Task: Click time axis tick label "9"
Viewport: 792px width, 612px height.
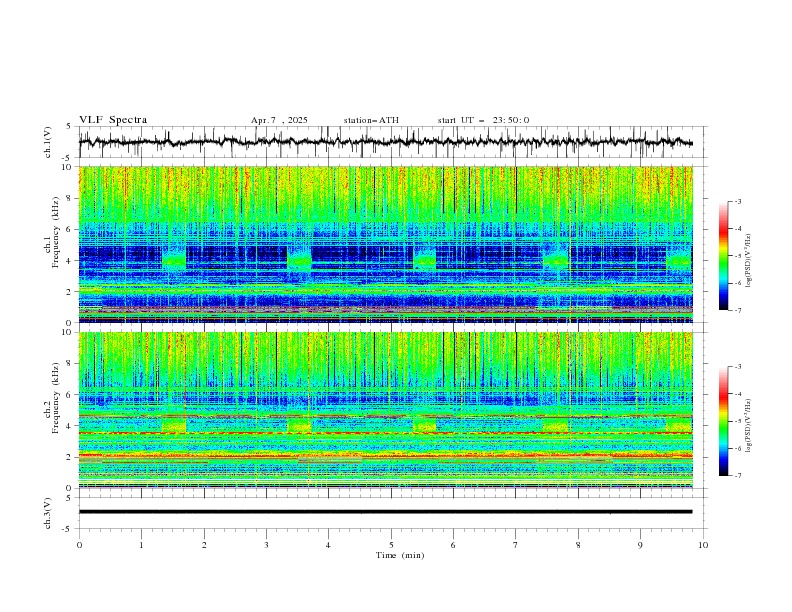Action: click(x=640, y=545)
